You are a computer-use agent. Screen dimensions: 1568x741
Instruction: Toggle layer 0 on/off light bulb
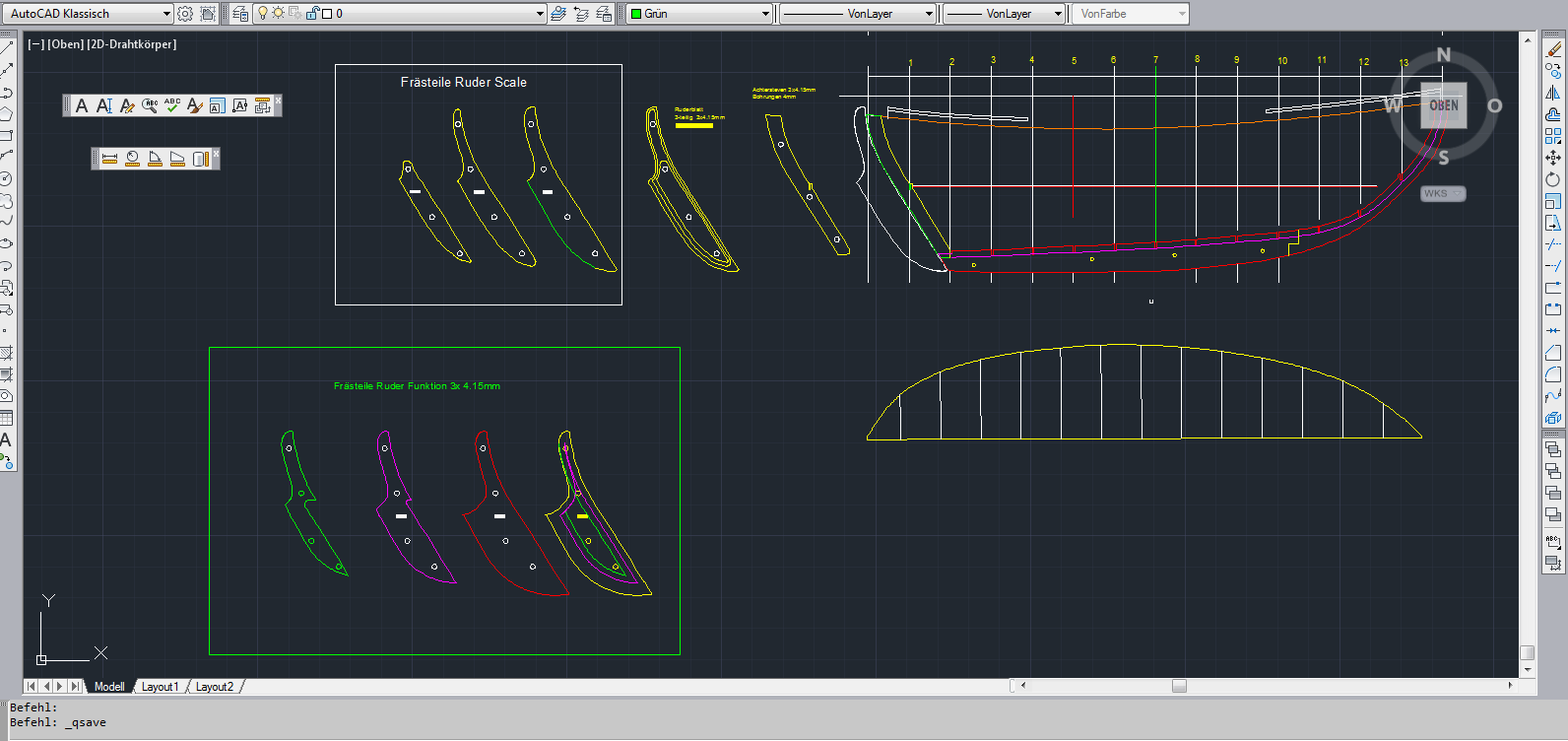tap(263, 14)
